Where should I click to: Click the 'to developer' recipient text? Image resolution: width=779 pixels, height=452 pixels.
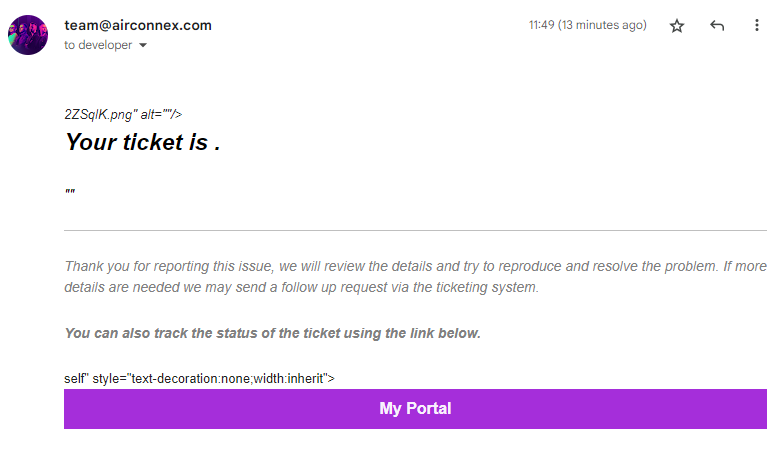98,45
